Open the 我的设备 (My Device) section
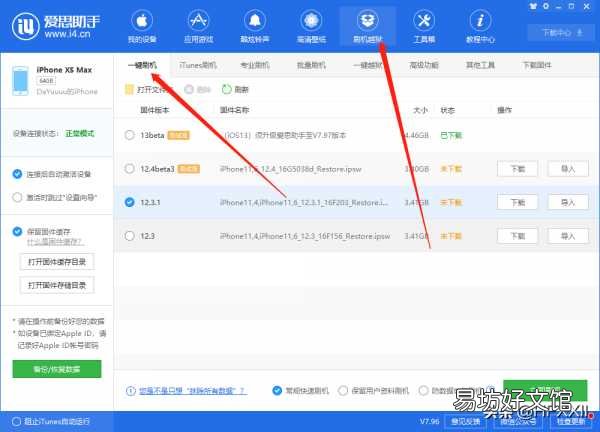Image resolution: width=600 pixels, height=432 pixels. coord(142,26)
